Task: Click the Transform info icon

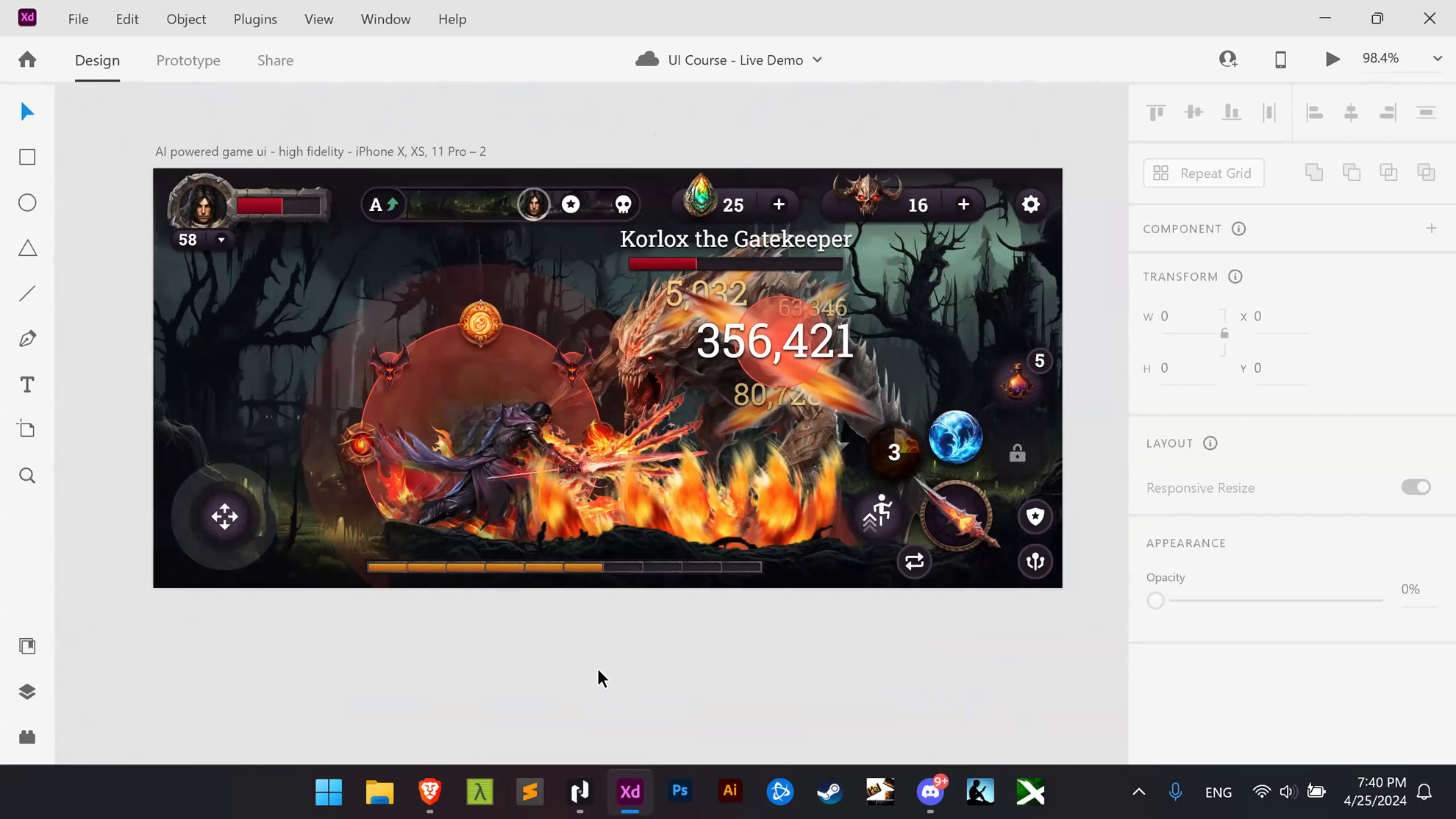Action: click(x=1235, y=276)
